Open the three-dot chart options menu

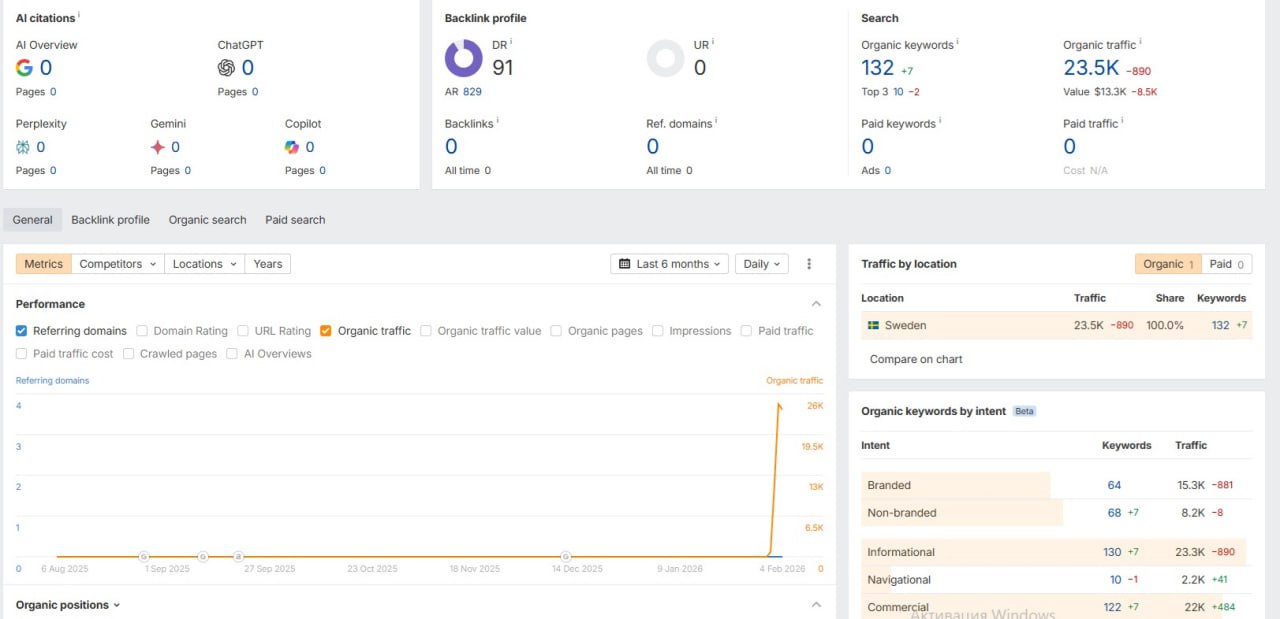(x=809, y=264)
